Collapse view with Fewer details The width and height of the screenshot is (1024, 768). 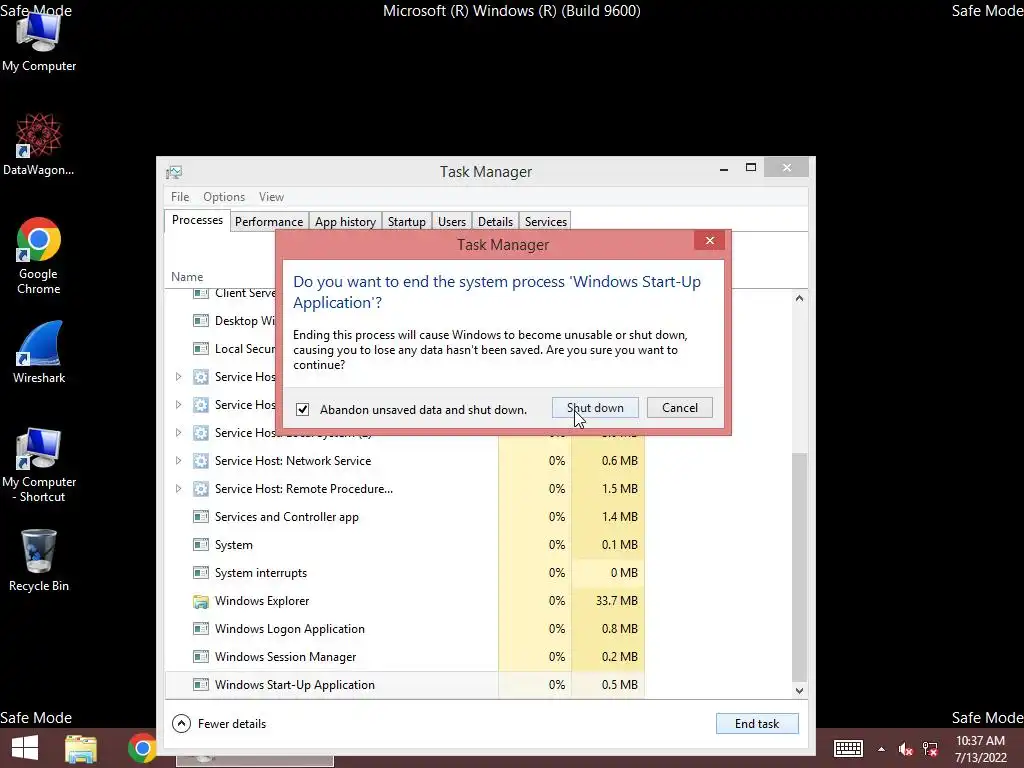pyautogui.click(x=219, y=724)
